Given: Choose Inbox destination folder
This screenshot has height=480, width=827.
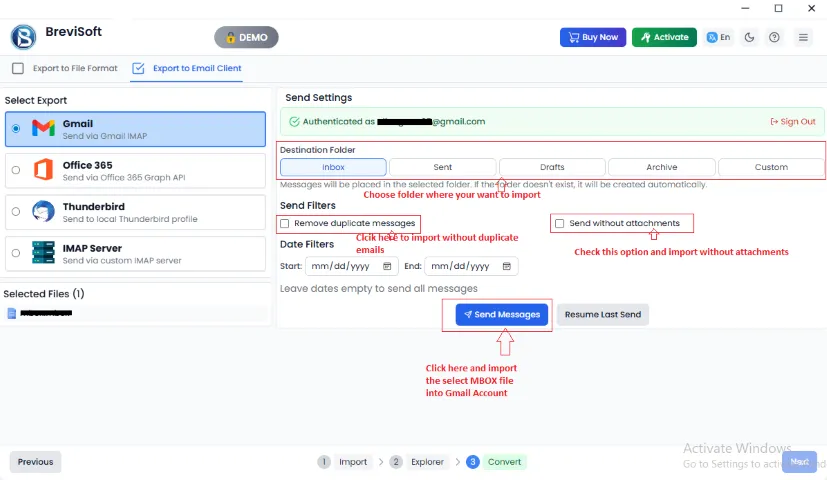Looking at the screenshot, I should pos(333,167).
